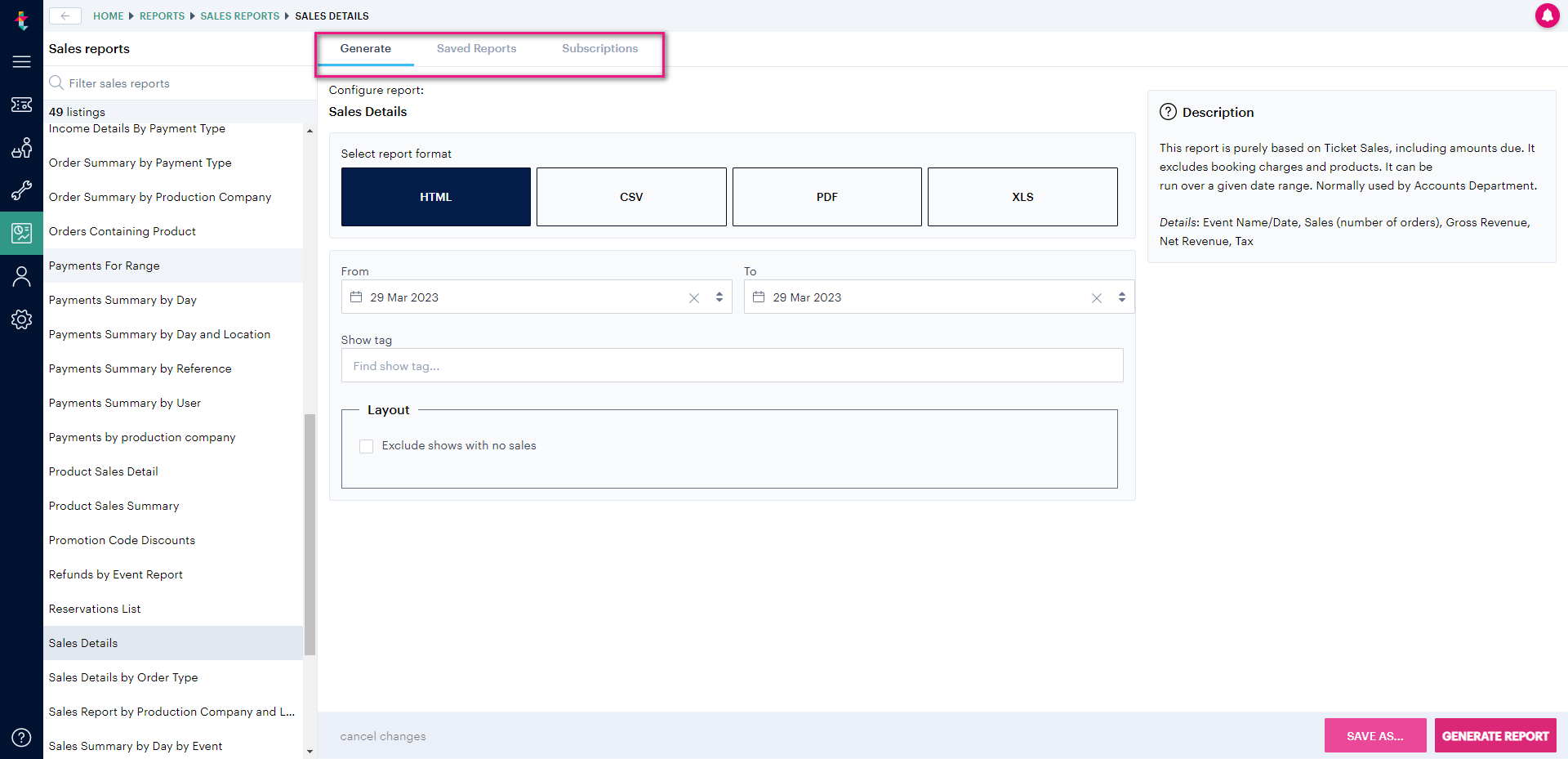Click the SALES REPORTS breadcrumb link
Viewport: 1568px width, 759px height.
tap(240, 16)
